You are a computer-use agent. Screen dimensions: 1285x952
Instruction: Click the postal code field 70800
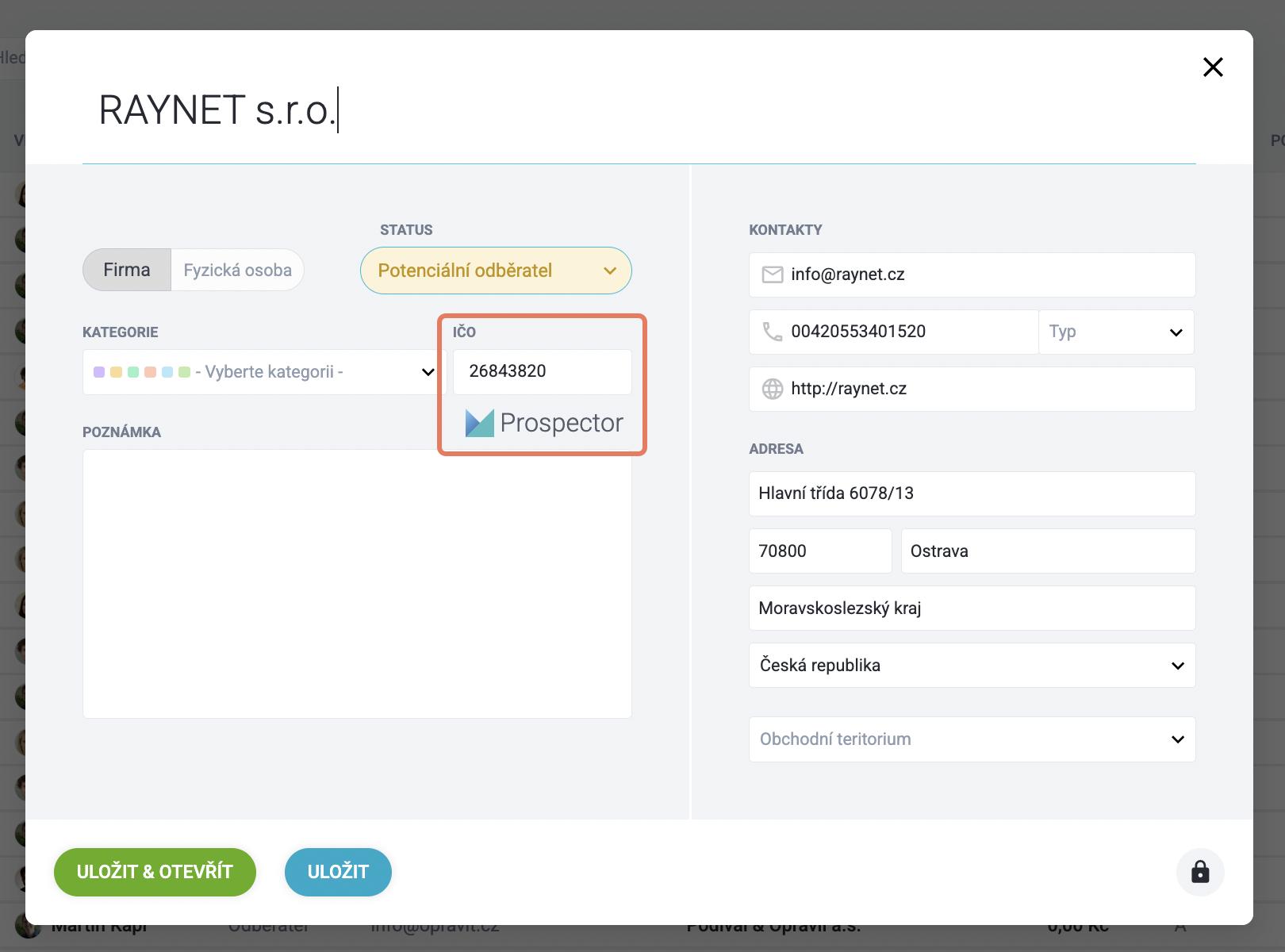pyautogui.click(x=820, y=551)
